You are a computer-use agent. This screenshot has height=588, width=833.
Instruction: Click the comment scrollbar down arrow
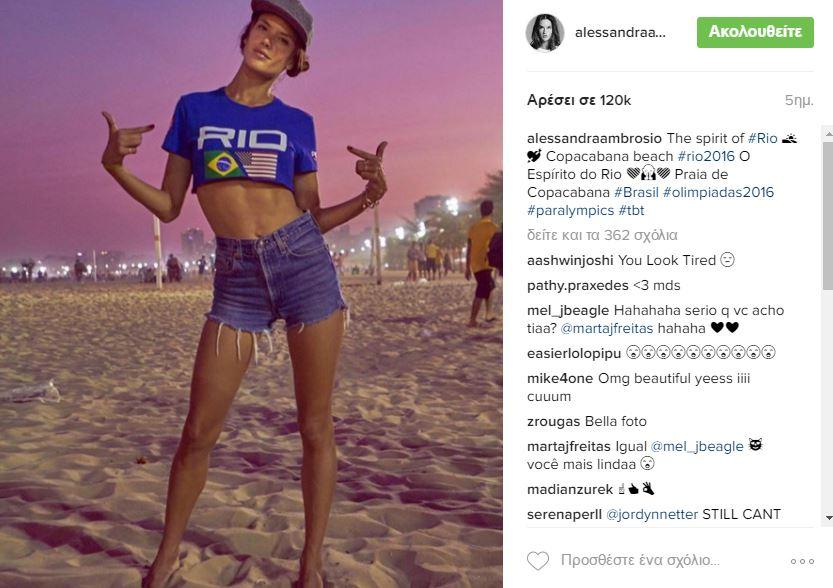[828, 517]
